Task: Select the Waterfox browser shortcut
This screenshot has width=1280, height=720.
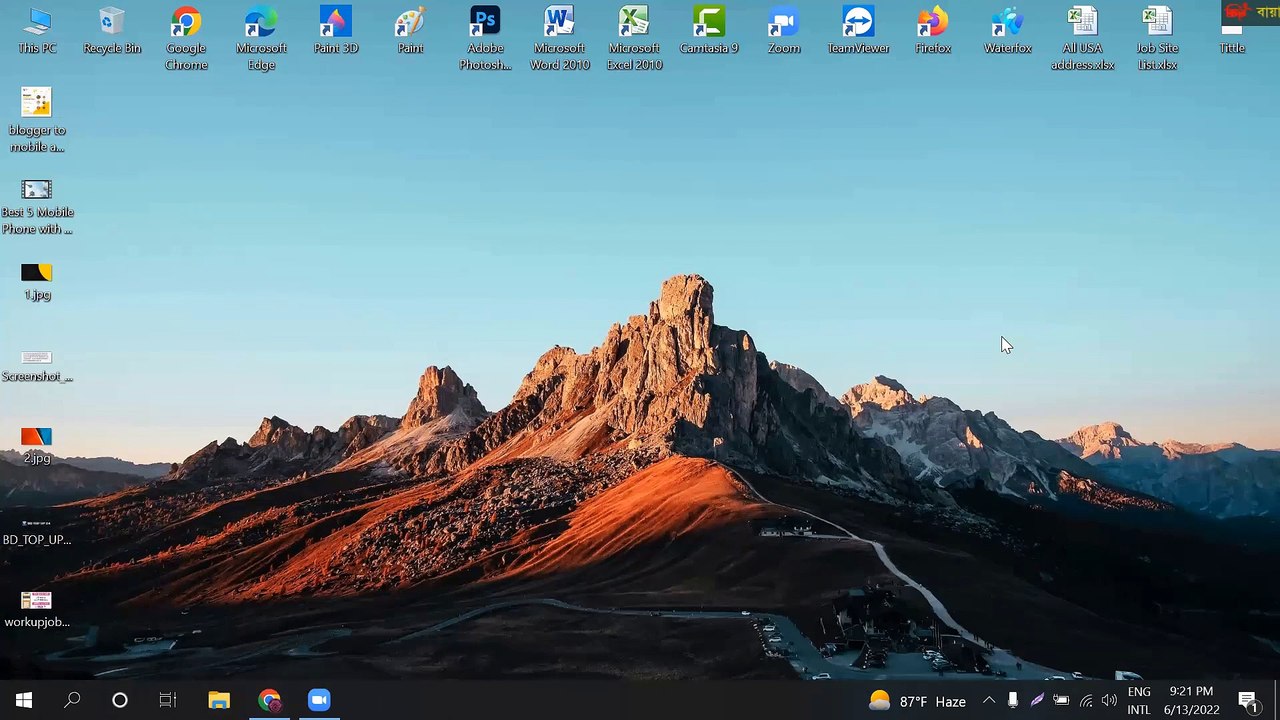Action: click(1007, 30)
